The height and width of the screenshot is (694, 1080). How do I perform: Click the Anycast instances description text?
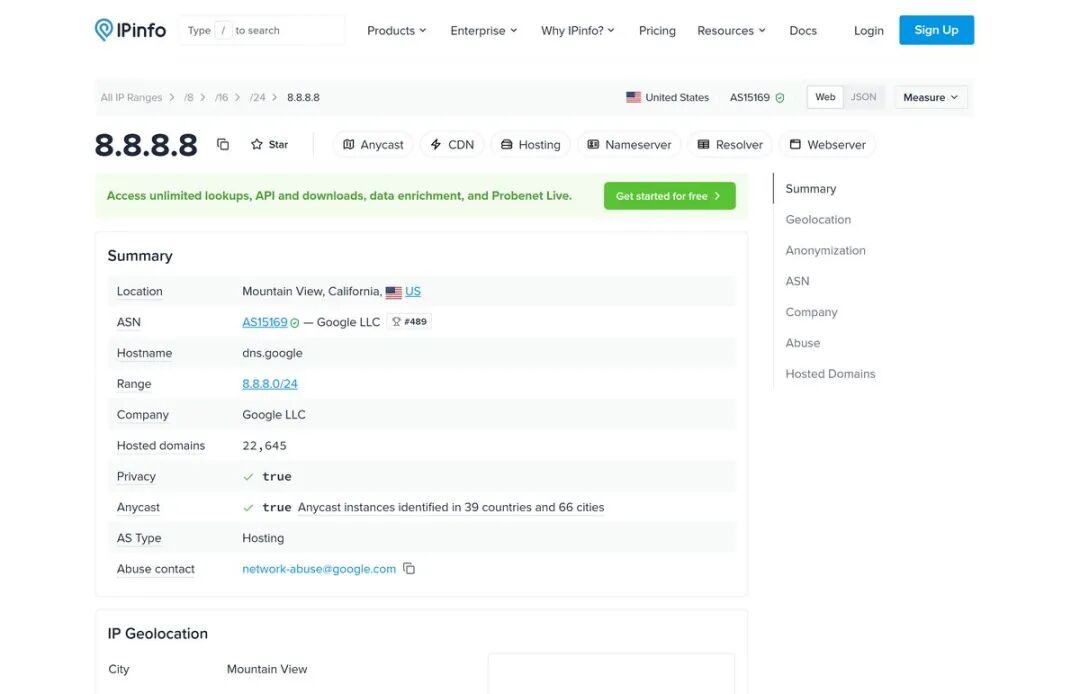pos(450,507)
